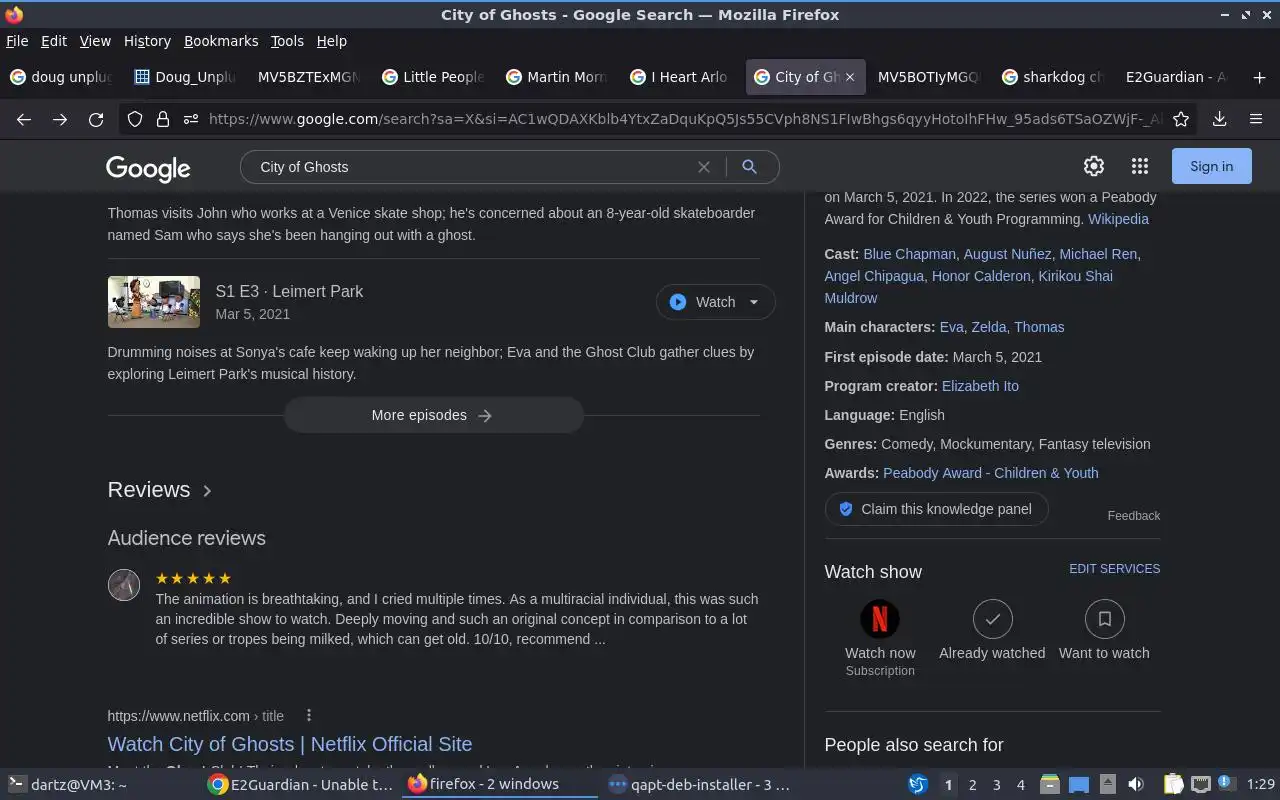Open more options dots for Netflix result
The width and height of the screenshot is (1280, 800).
[309, 715]
